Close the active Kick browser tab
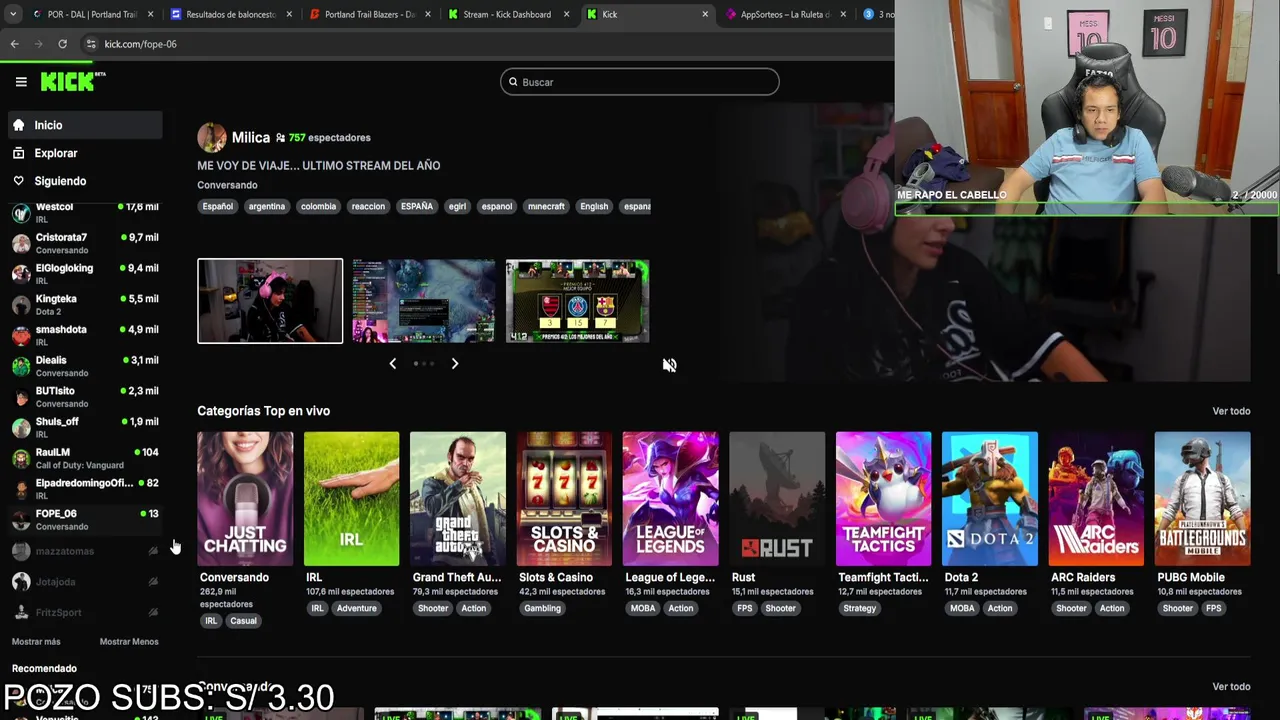The height and width of the screenshot is (720, 1280). (705, 14)
